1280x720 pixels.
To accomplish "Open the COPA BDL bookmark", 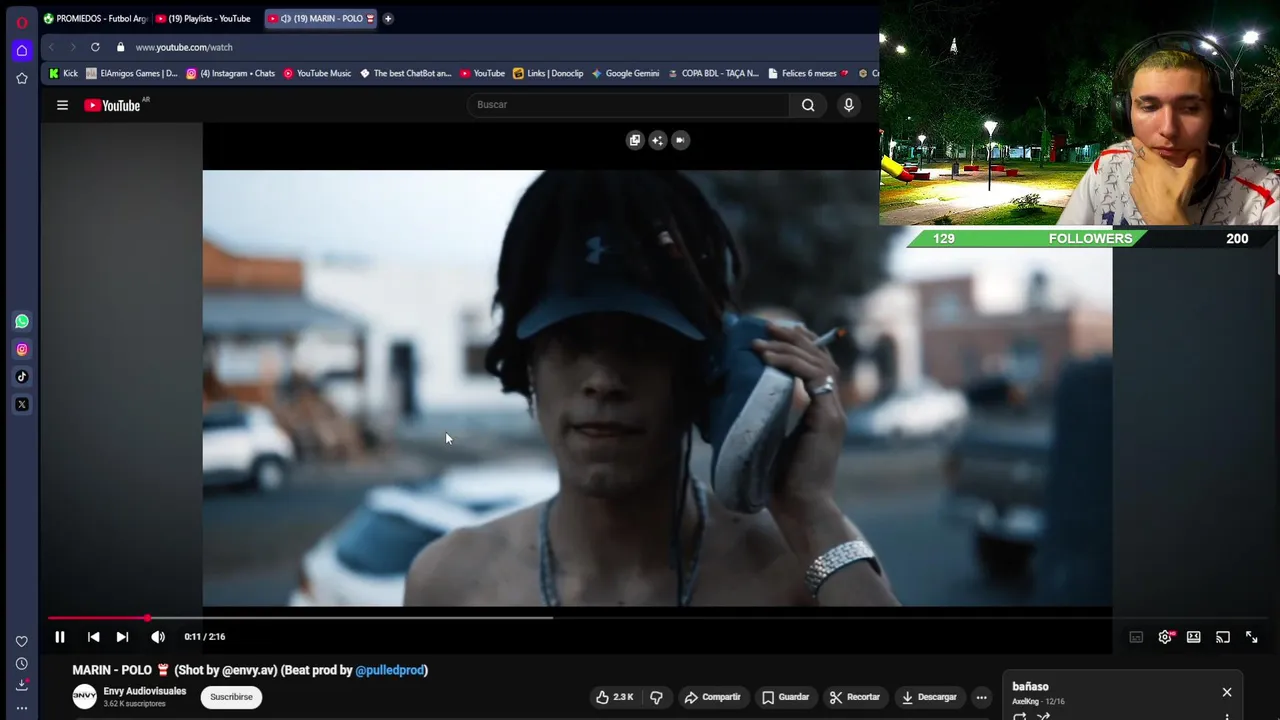I will [714, 73].
